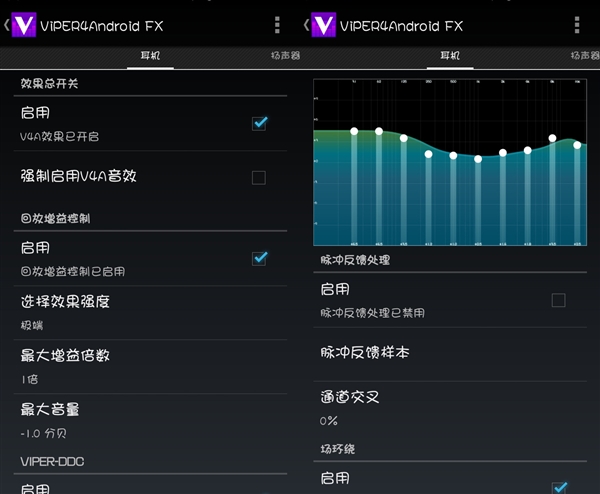Open 脉冲反馈样本 setting
This screenshot has width=600, height=494.
(450, 354)
